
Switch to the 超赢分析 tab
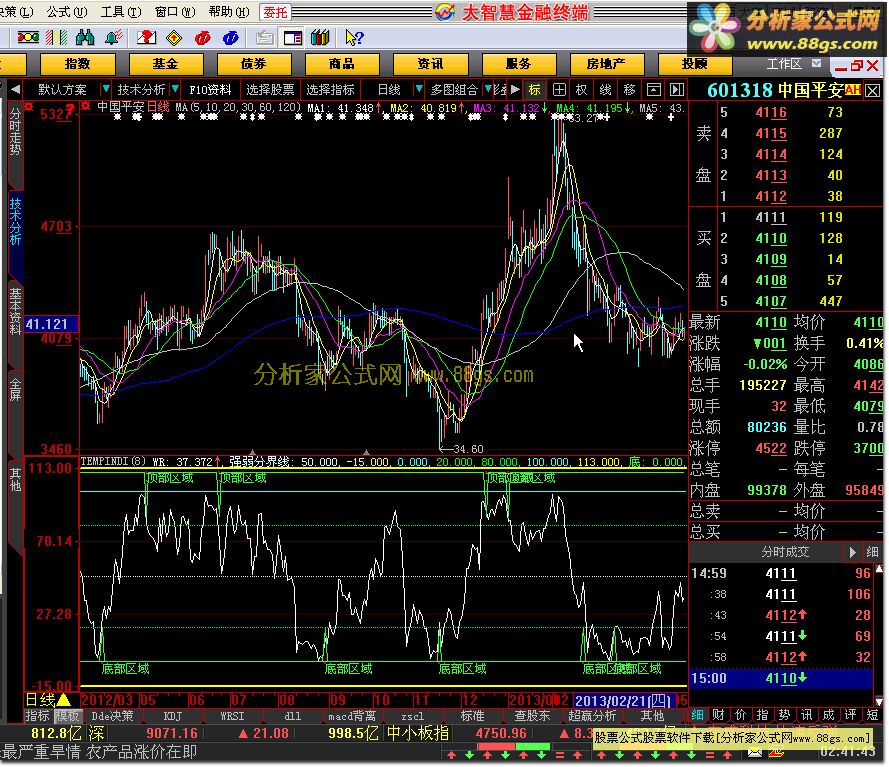[592, 716]
